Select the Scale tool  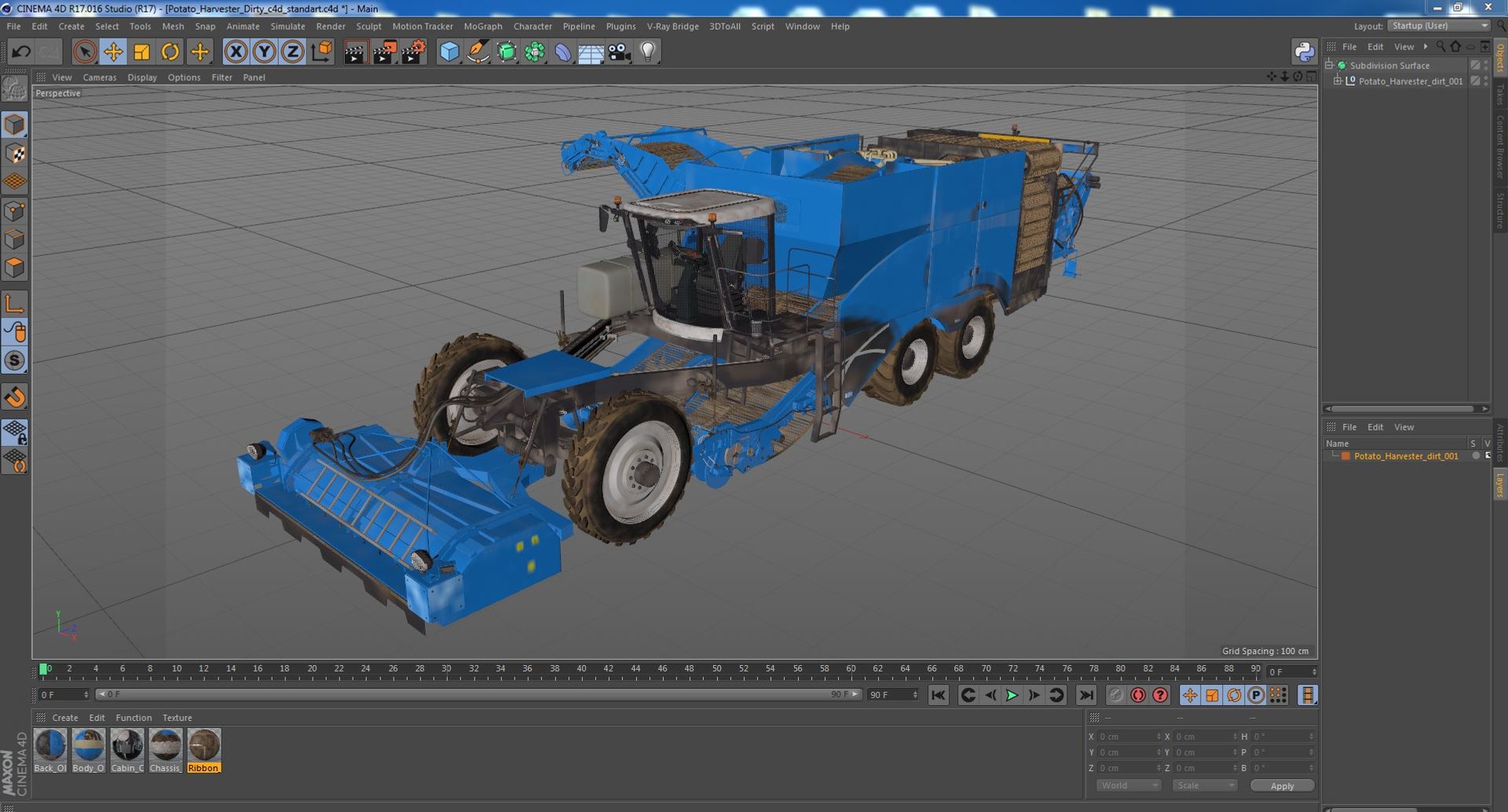[x=141, y=52]
